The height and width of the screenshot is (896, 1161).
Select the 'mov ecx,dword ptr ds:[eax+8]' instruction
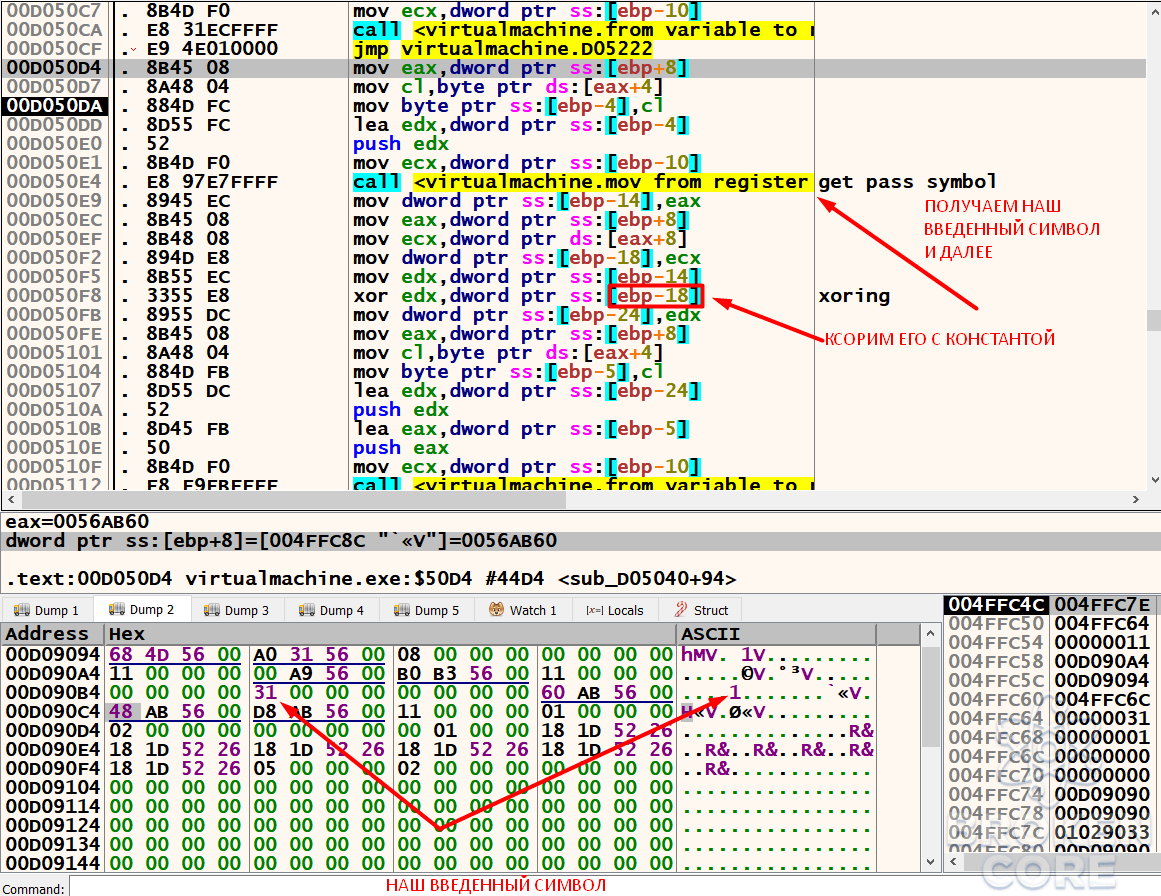[520, 239]
